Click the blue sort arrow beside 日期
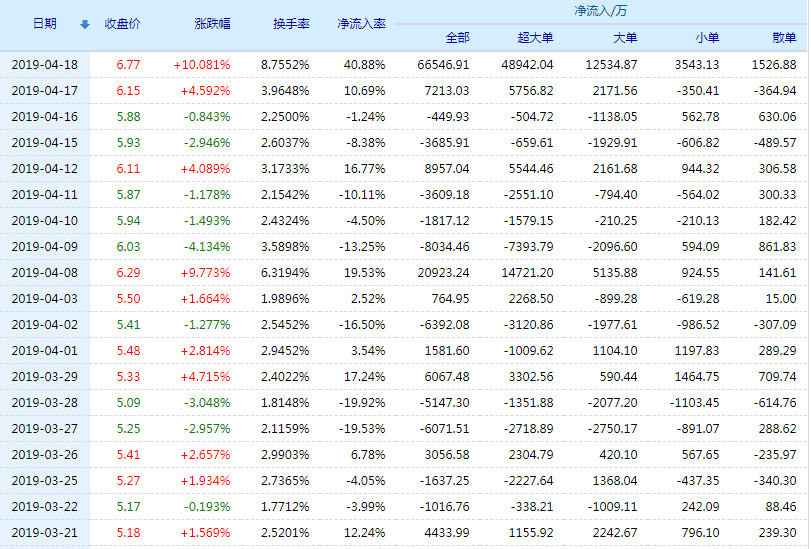The width and height of the screenshot is (811, 549). (84, 24)
